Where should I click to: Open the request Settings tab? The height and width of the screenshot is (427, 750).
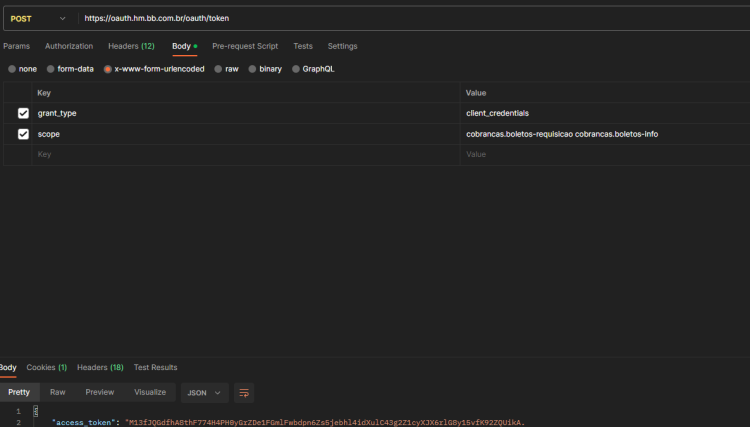[x=342, y=46]
